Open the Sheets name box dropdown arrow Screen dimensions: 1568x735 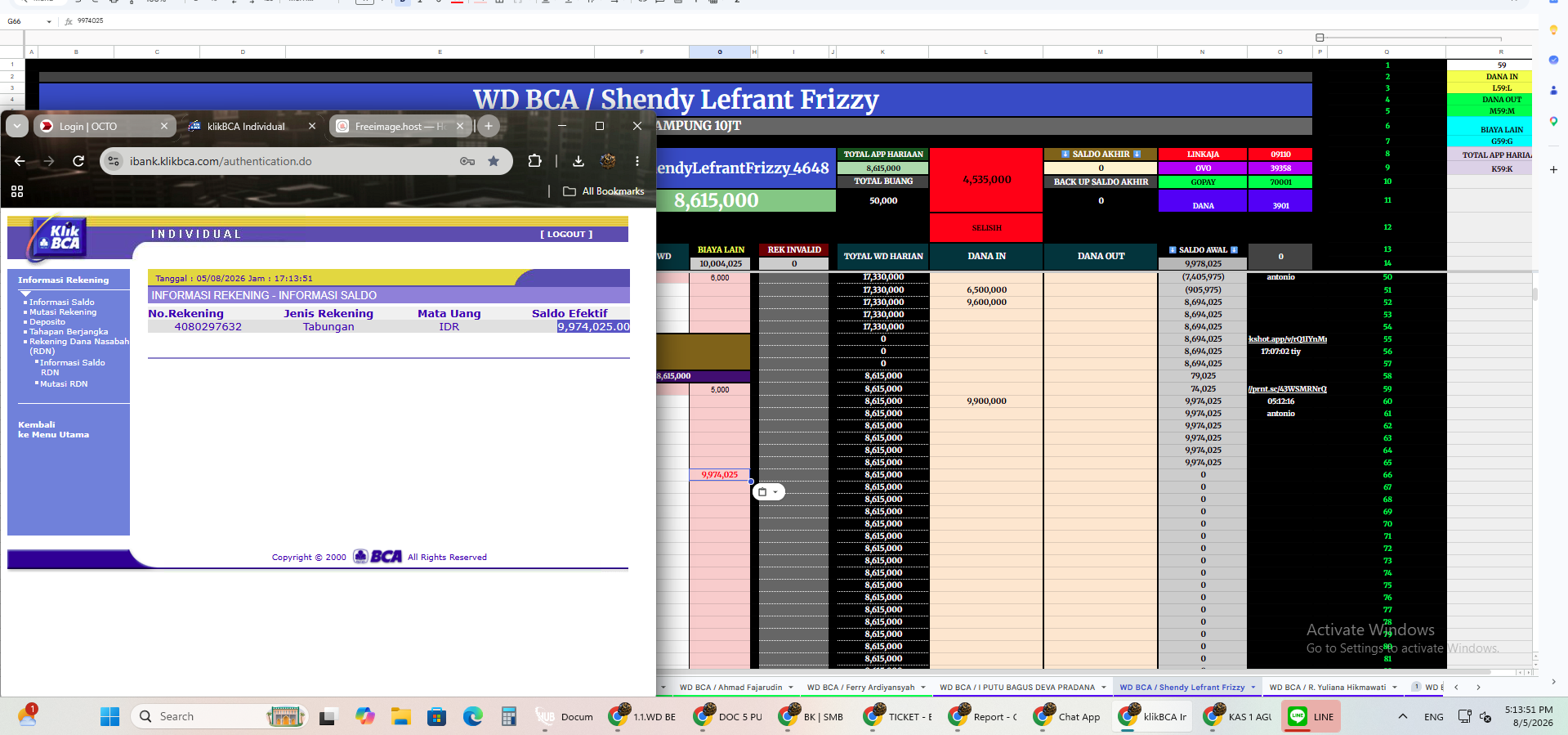tap(49, 21)
